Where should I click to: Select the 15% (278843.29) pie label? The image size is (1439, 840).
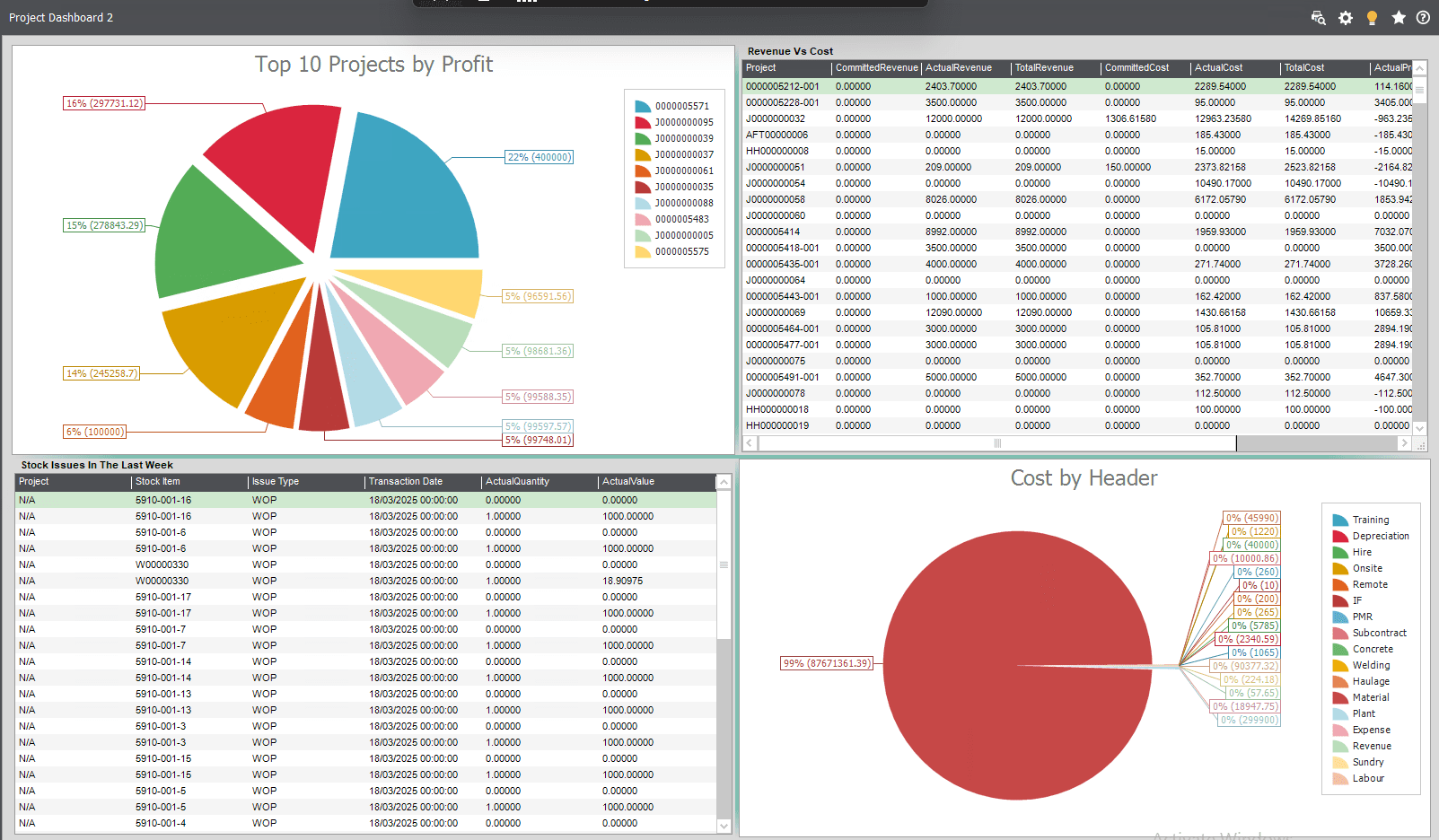pos(104,225)
